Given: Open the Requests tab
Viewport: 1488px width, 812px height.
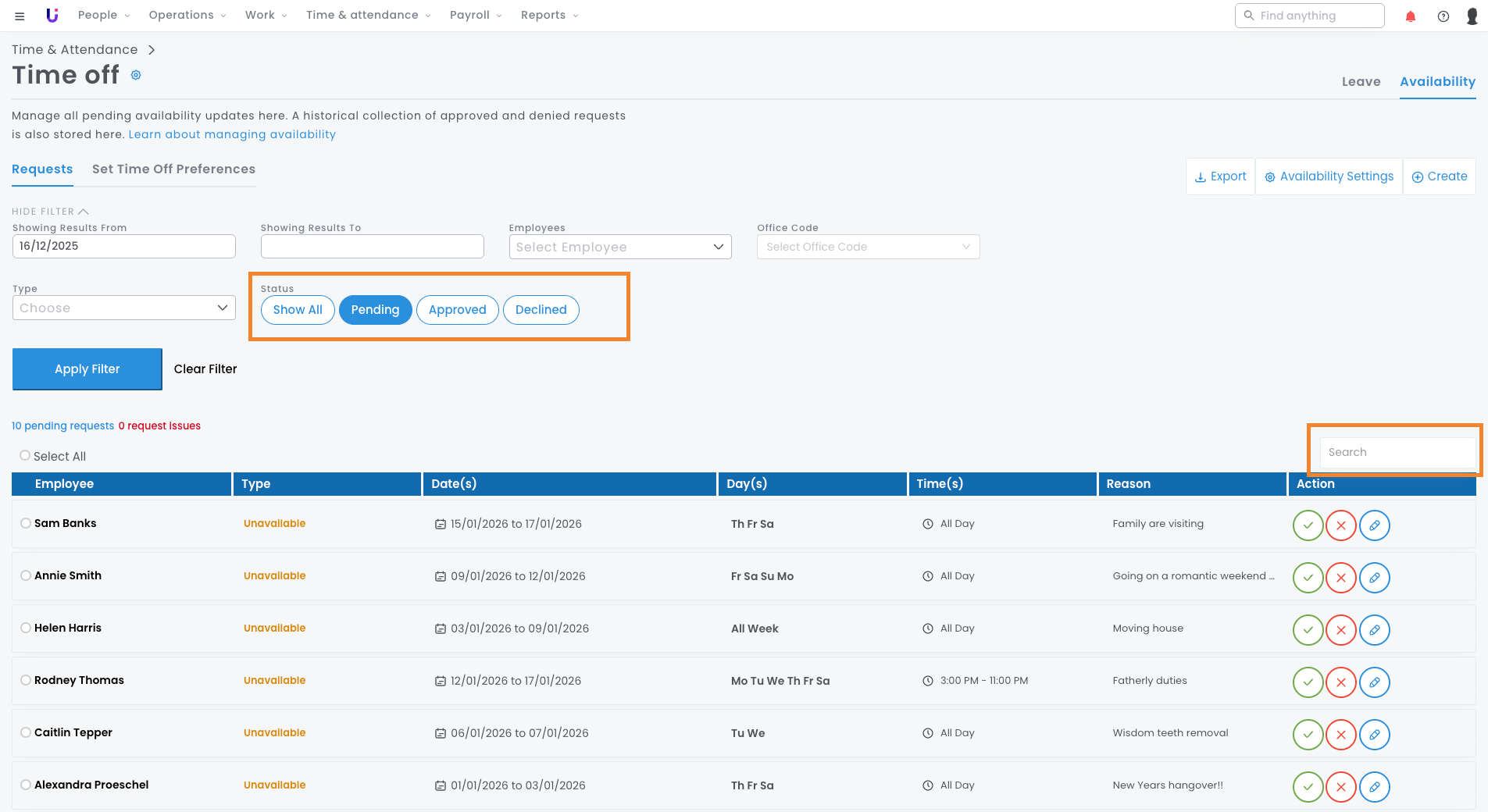Looking at the screenshot, I should [x=42, y=169].
